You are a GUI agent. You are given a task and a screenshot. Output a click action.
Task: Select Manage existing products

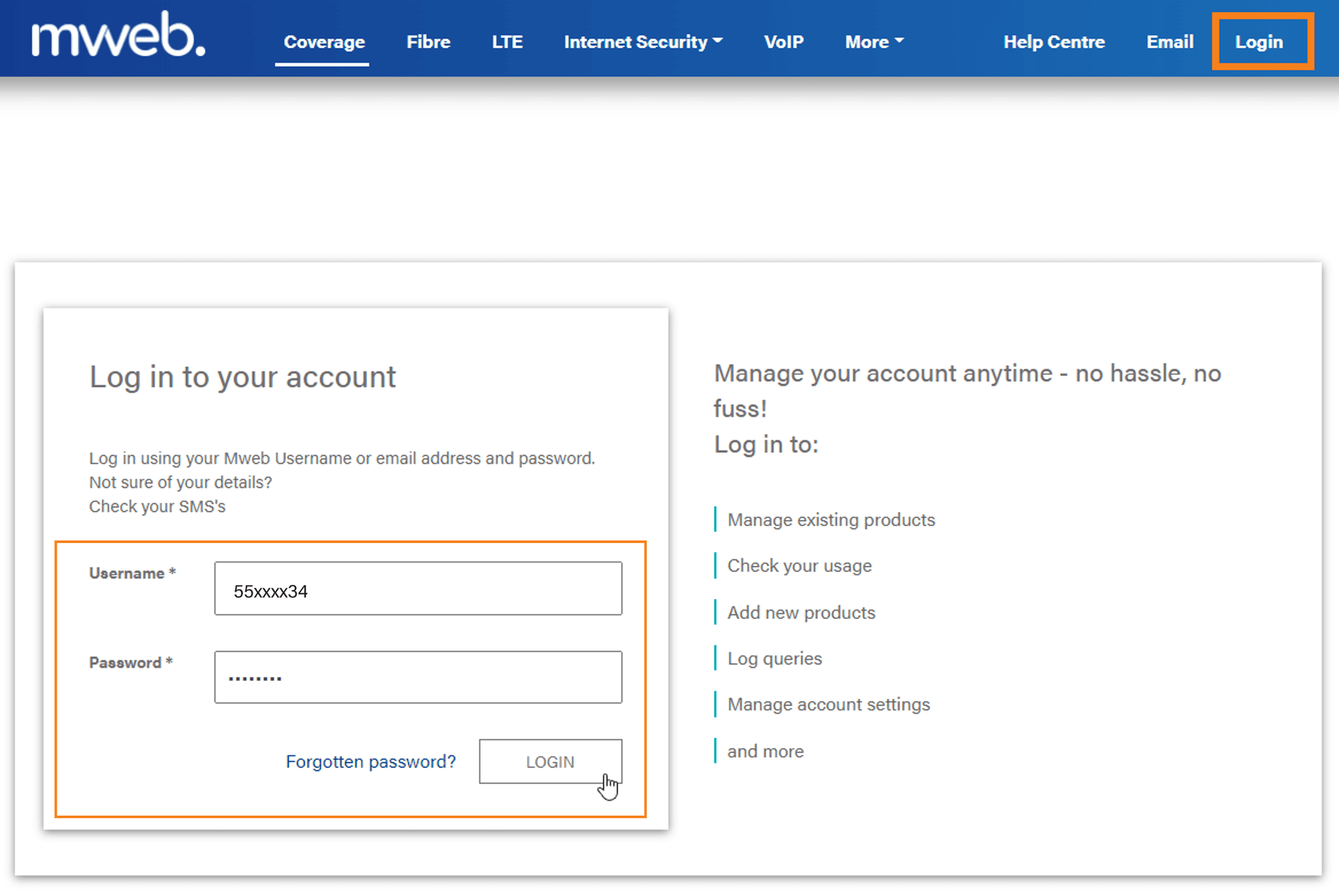coord(831,520)
